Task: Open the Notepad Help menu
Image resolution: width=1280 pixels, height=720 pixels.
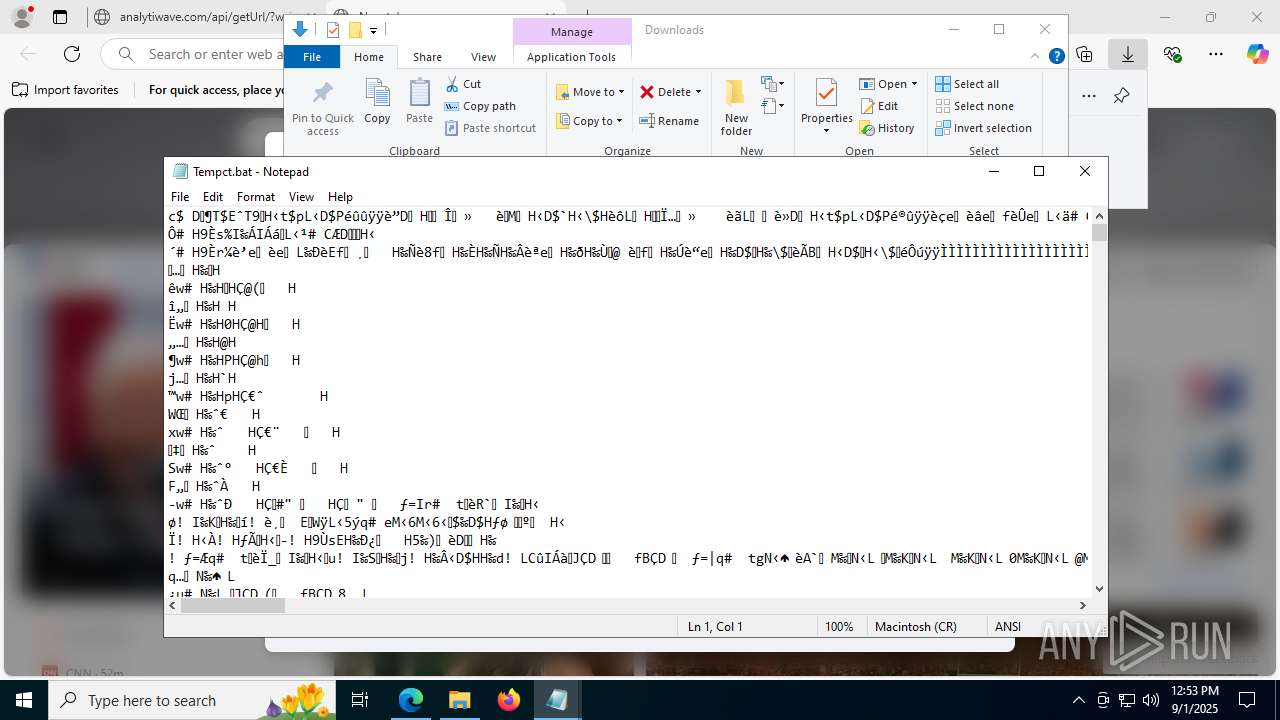Action: point(340,197)
